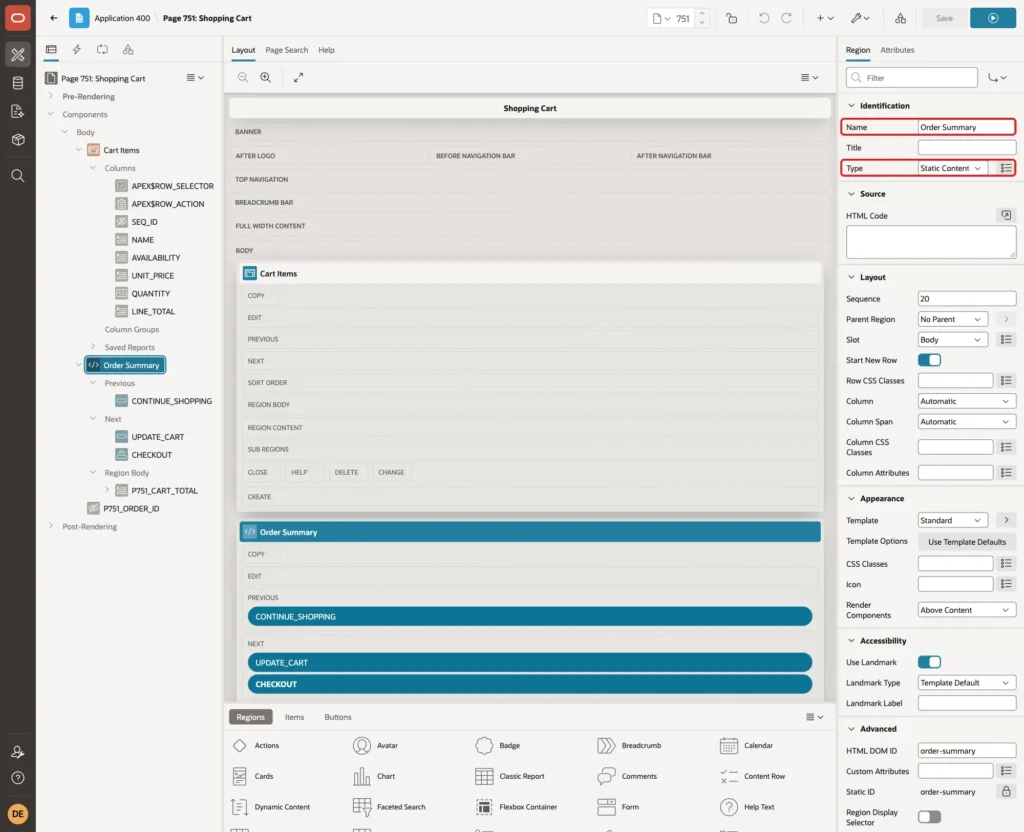Open the CSS Classes quick pick icon
This screenshot has height=832, width=1024.
[1006, 564]
